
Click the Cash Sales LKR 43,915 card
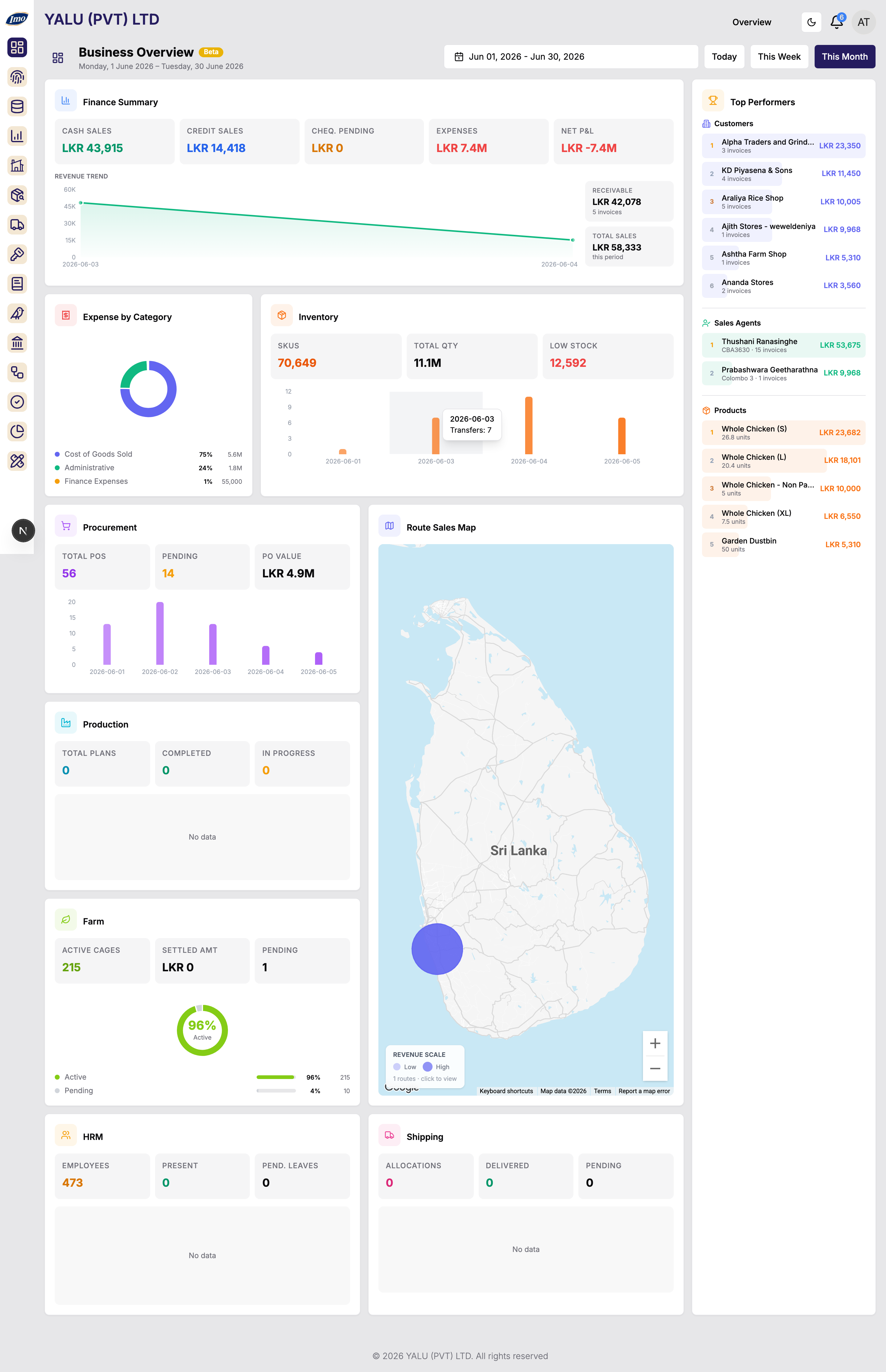(114, 141)
